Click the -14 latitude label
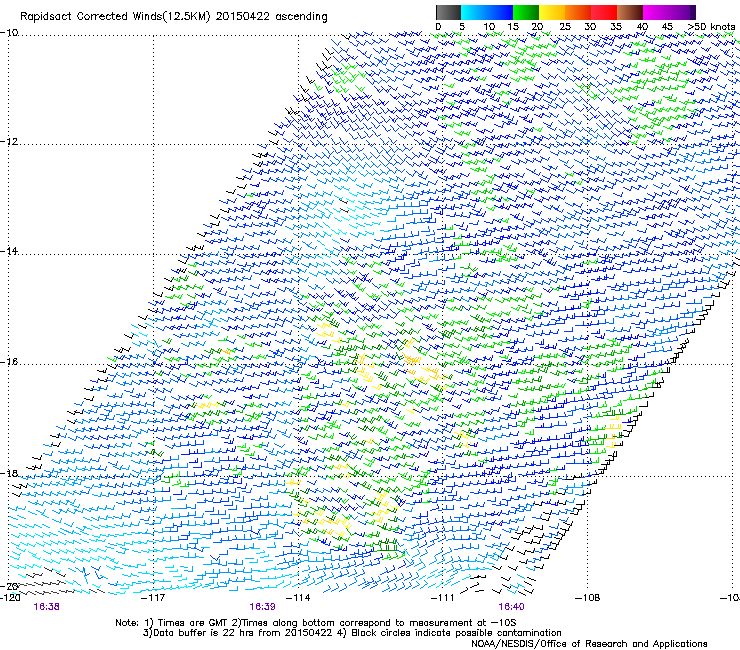Image resolution: width=740 pixels, height=650 pixels. (x=9, y=251)
